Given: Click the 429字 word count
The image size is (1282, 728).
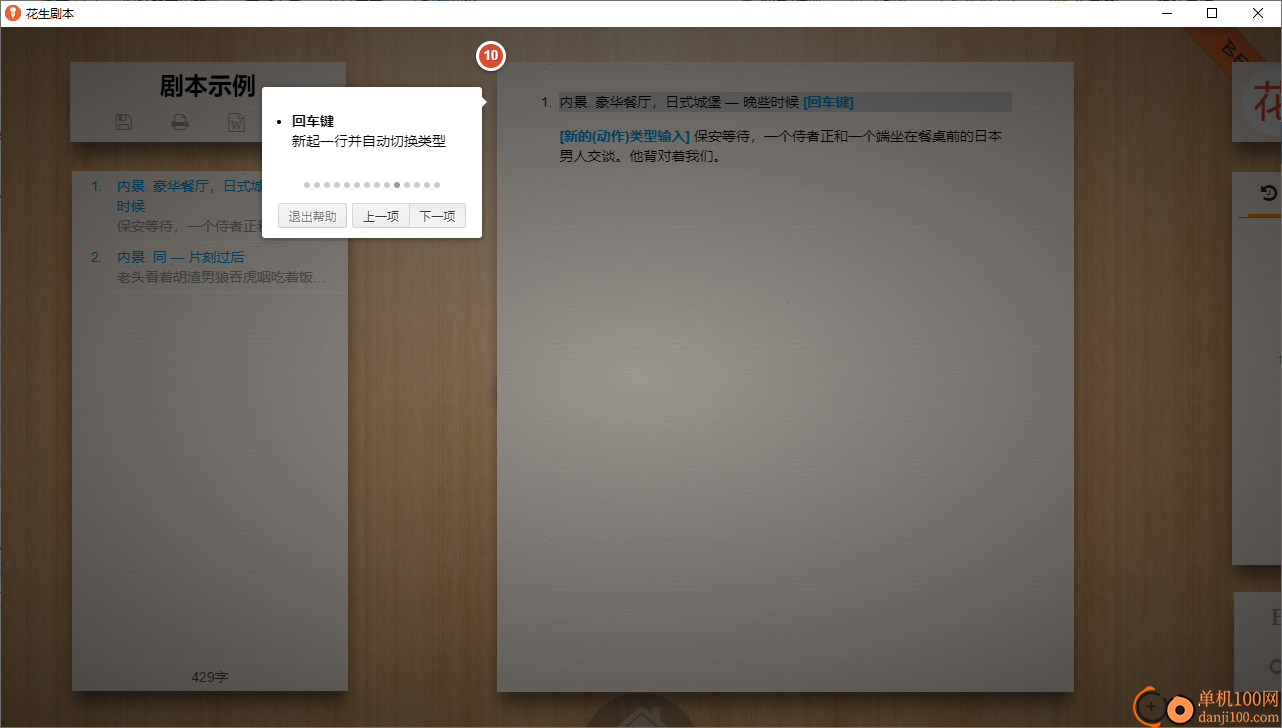Looking at the screenshot, I should [210, 677].
